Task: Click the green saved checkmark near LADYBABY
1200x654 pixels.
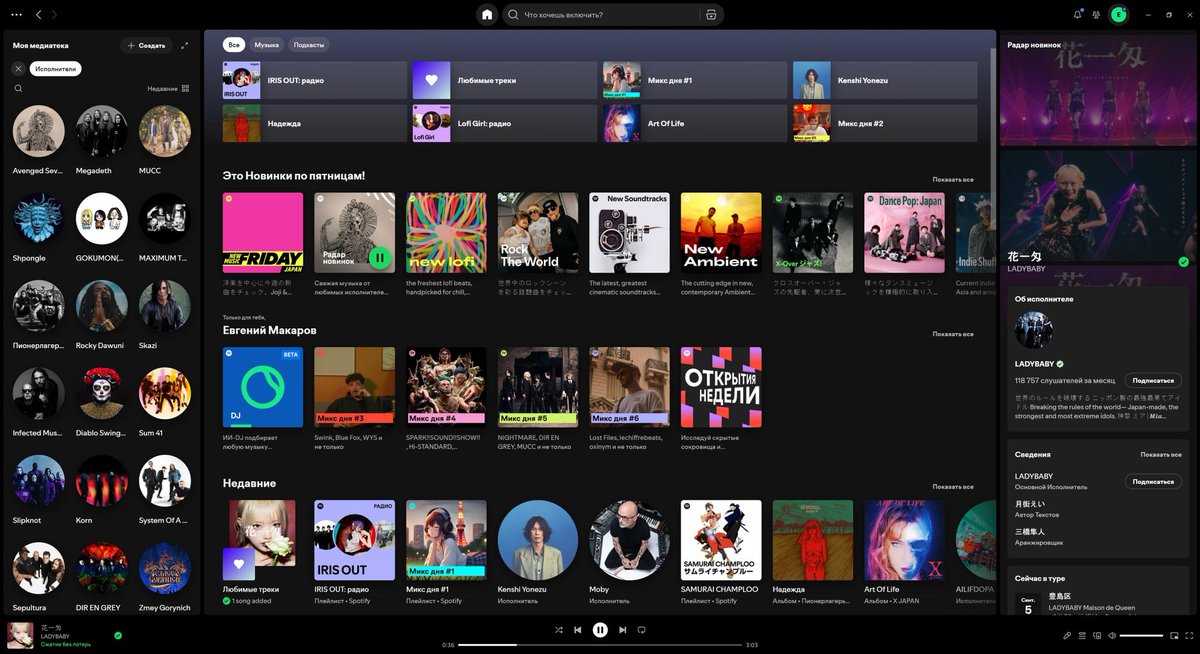Action: click(118, 635)
